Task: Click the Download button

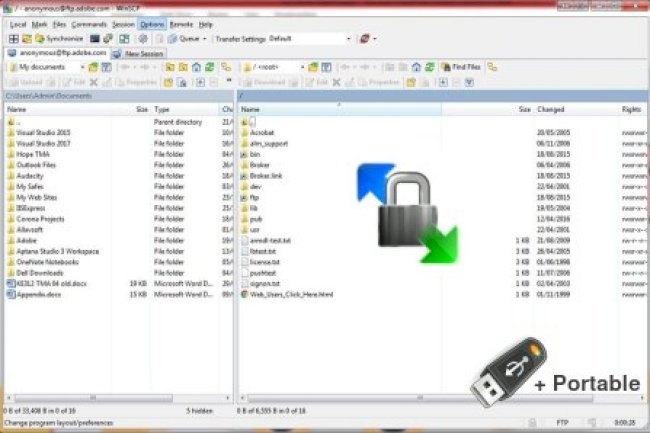Action: [x=264, y=82]
